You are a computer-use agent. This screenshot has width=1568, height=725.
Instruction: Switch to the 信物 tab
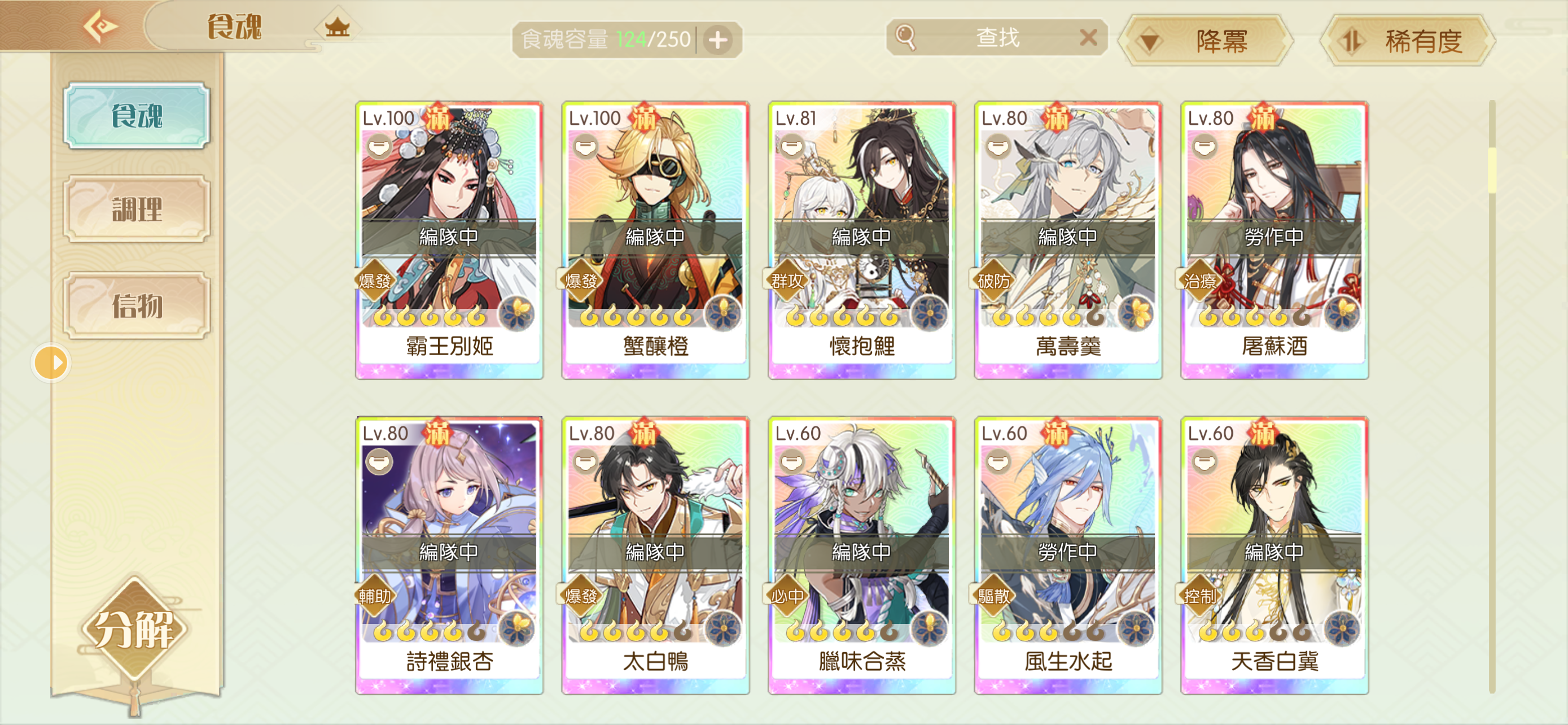[x=137, y=305]
